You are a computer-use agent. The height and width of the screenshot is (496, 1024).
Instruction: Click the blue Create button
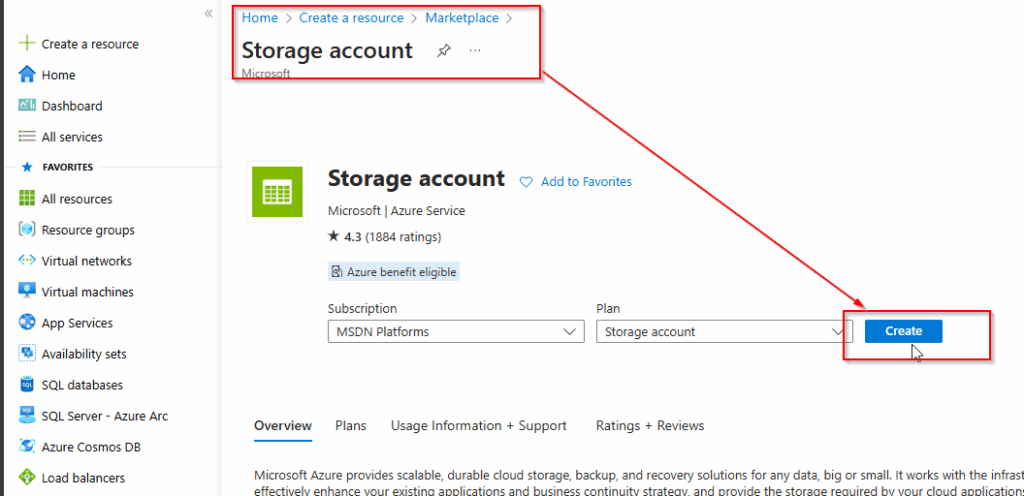pos(903,331)
